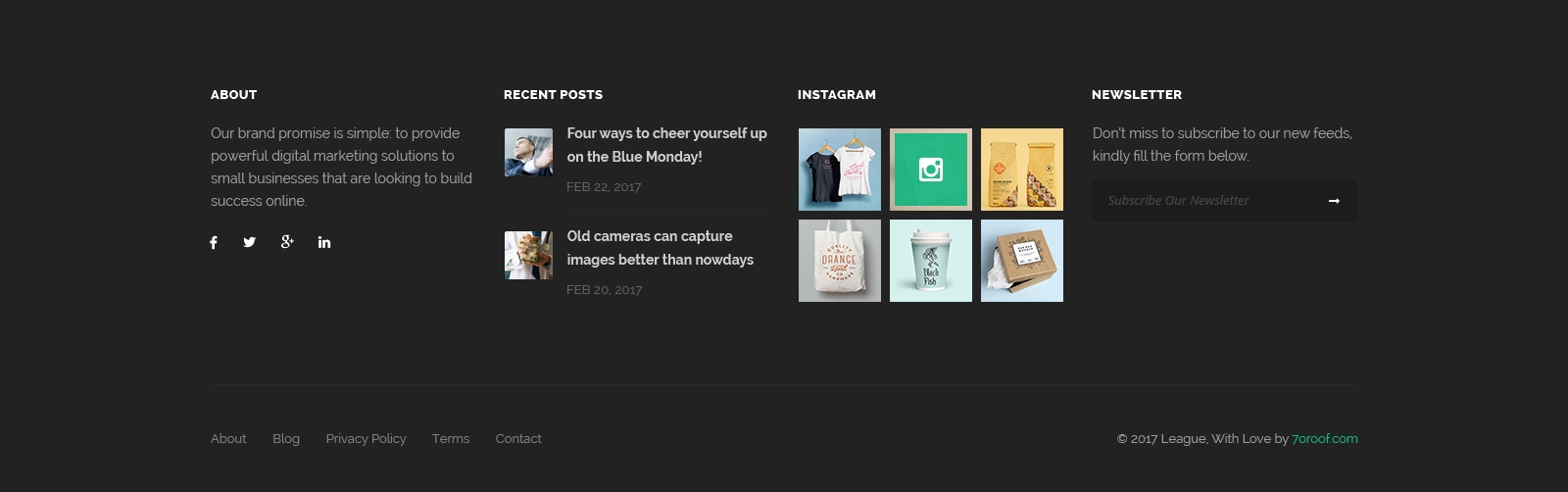
Task: Open the Terms footer link
Action: tap(451, 439)
